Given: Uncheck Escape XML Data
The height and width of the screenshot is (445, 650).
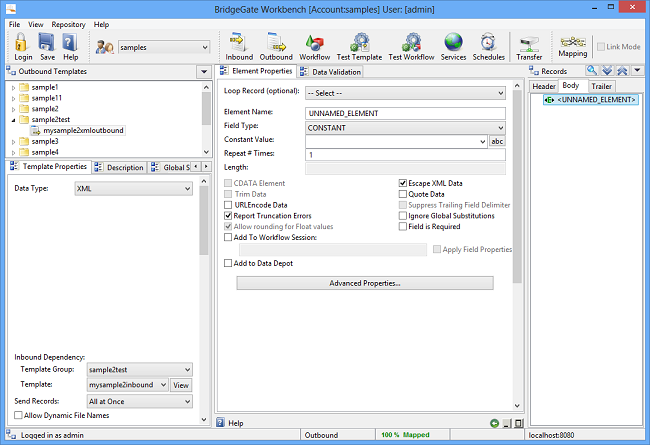Looking at the screenshot, I should (x=402, y=183).
